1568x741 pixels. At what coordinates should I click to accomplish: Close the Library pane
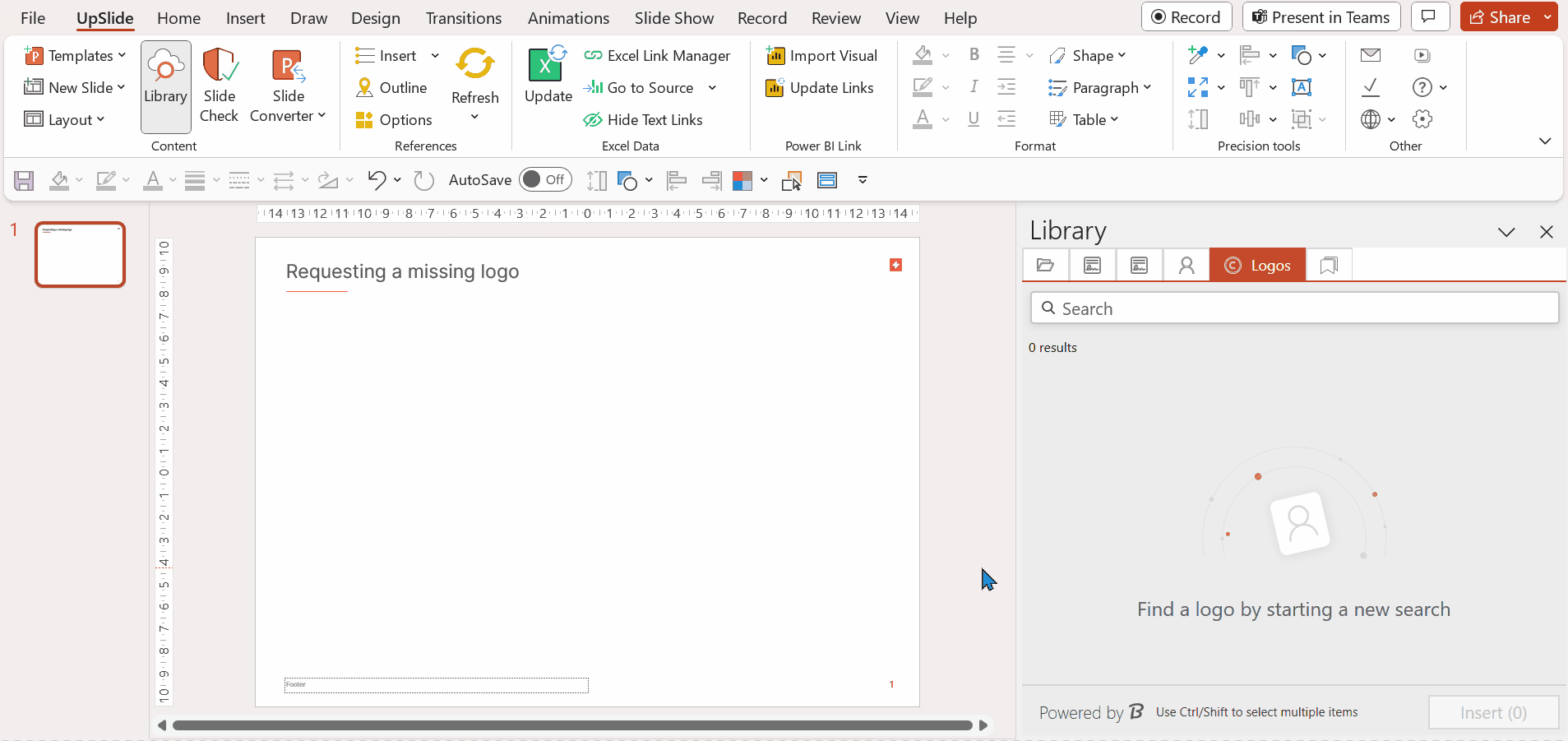[1546, 232]
